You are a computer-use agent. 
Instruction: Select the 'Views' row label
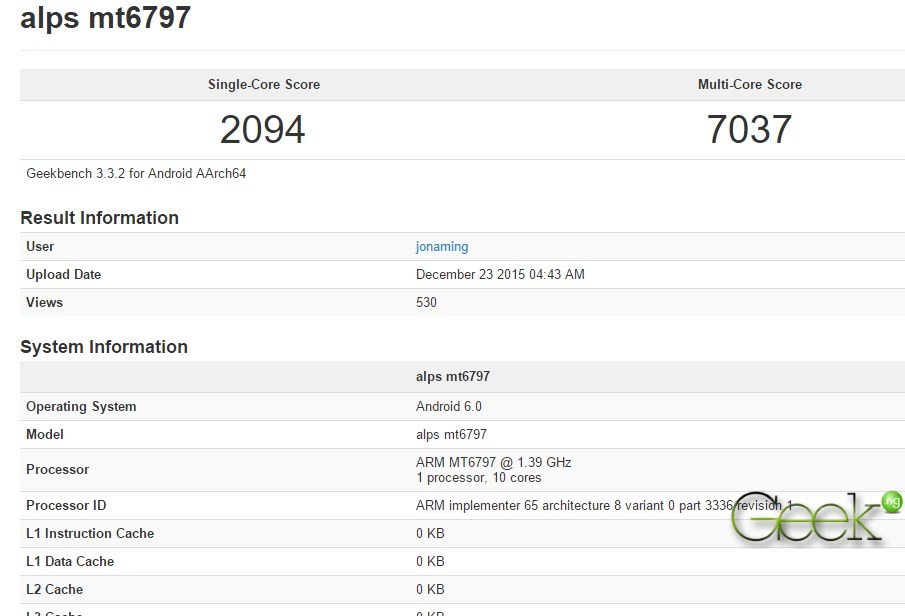tap(44, 303)
